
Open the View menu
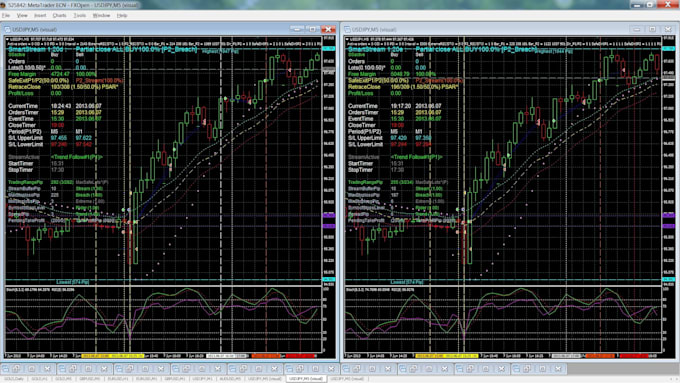tap(22, 15)
